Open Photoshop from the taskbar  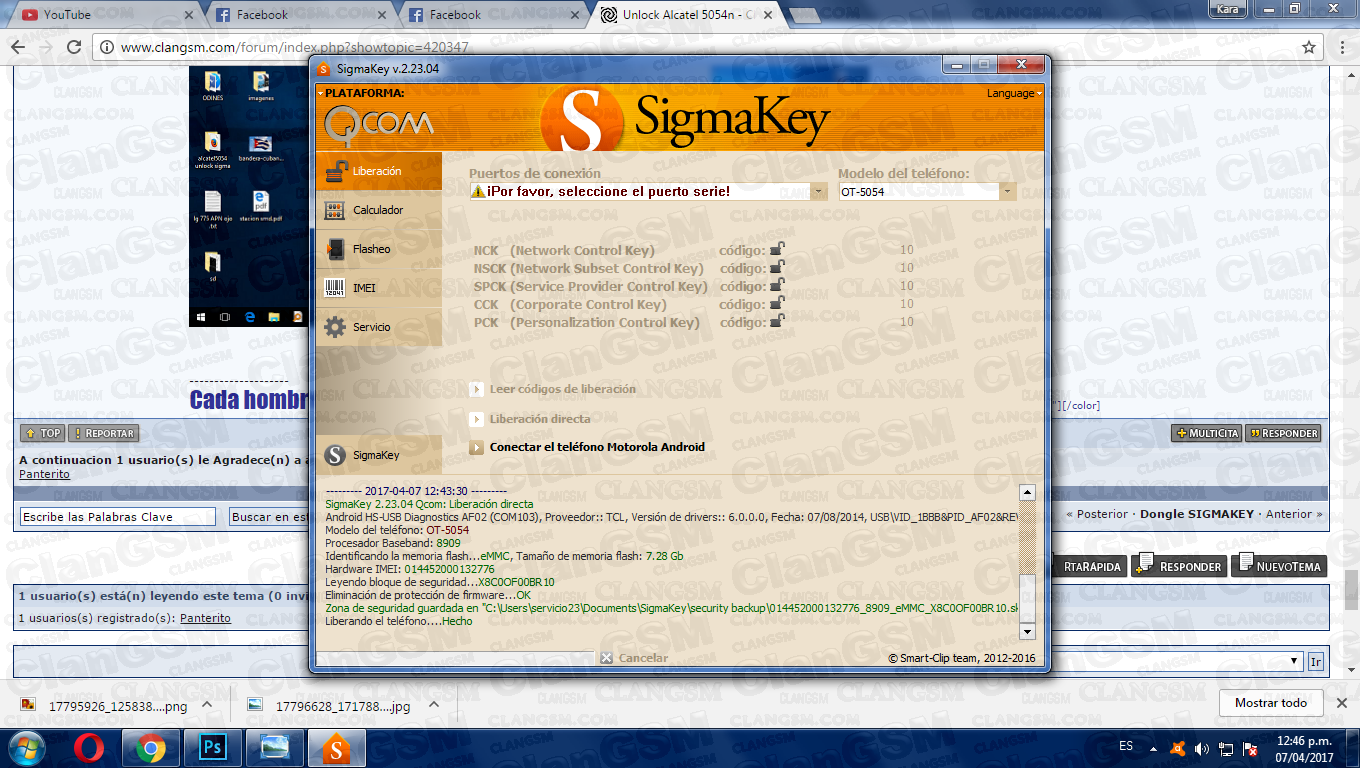[x=213, y=748]
